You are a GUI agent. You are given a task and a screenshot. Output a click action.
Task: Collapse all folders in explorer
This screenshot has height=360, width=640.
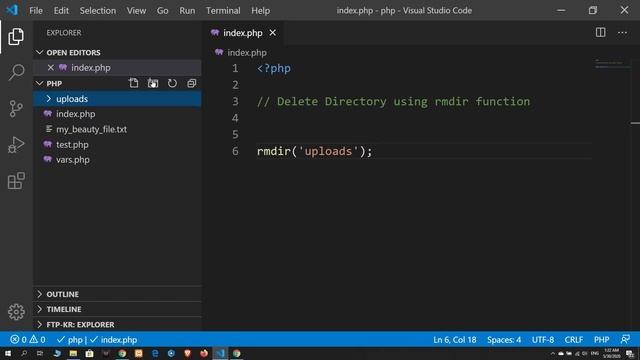point(191,83)
